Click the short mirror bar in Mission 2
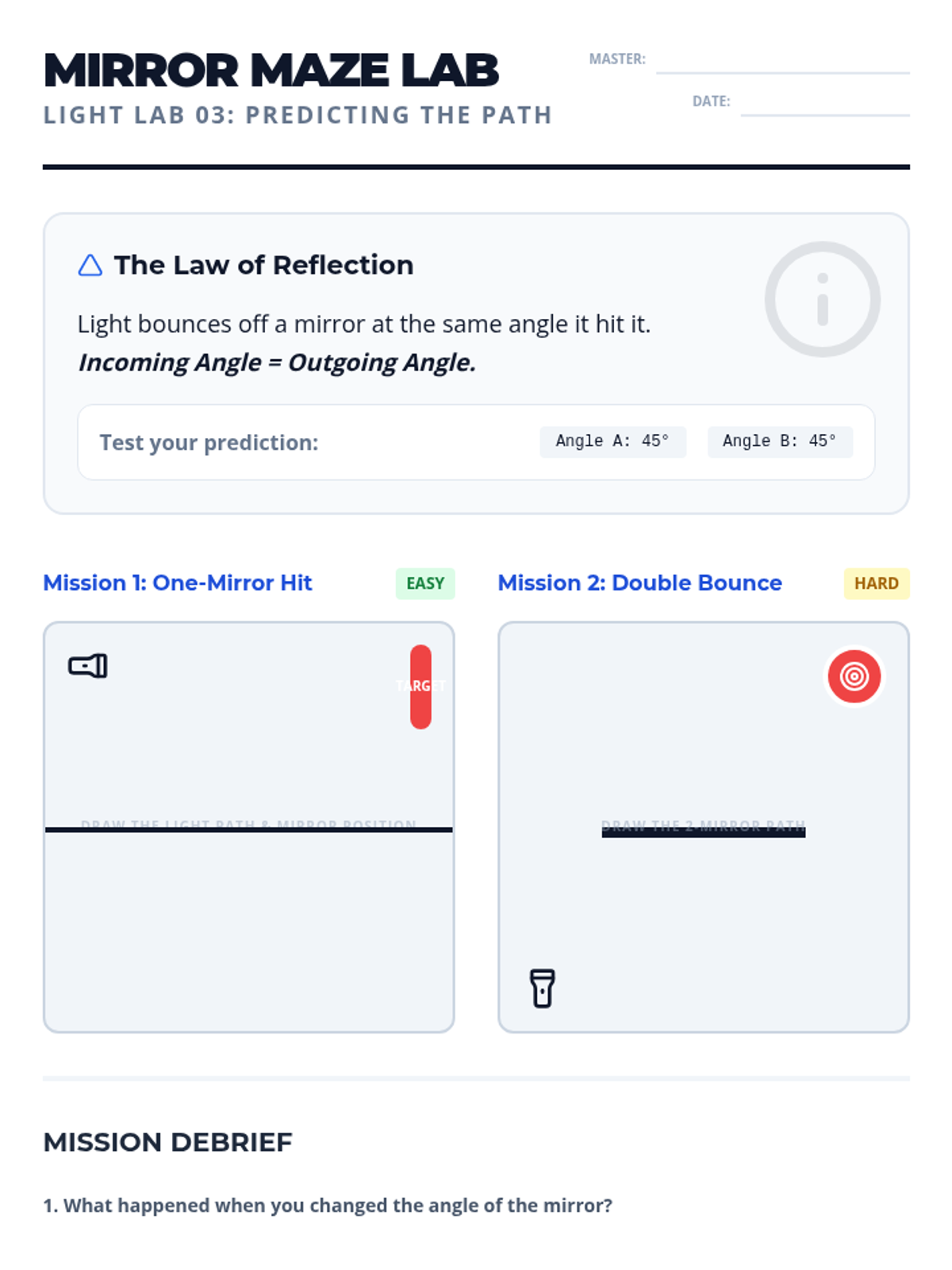This screenshot has width=952, height=1270. click(x=703, y=831)
